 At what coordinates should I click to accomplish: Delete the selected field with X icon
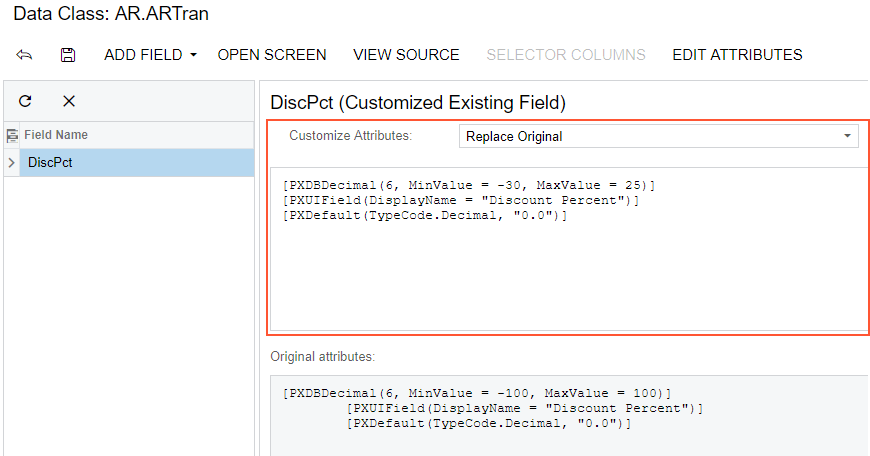click(x=69, y=101)
